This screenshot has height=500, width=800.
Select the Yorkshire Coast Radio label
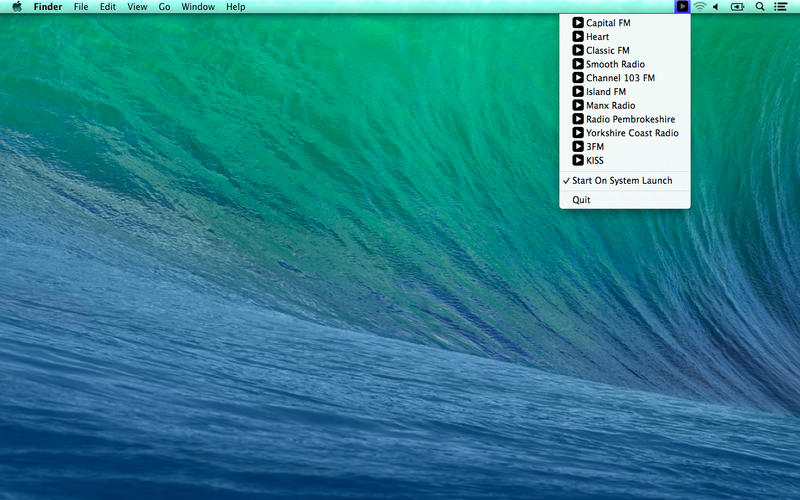pos(632,133)
